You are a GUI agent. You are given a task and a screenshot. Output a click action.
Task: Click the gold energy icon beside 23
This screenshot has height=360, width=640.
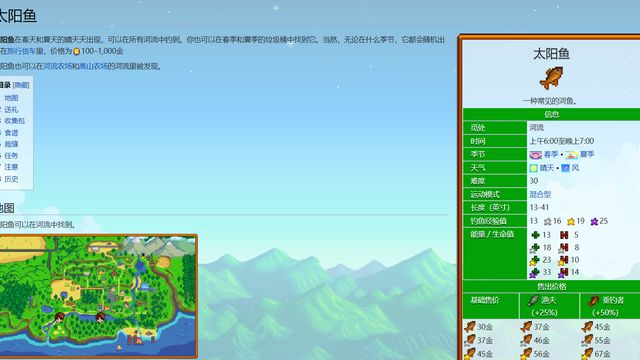[x=535, y=260]
